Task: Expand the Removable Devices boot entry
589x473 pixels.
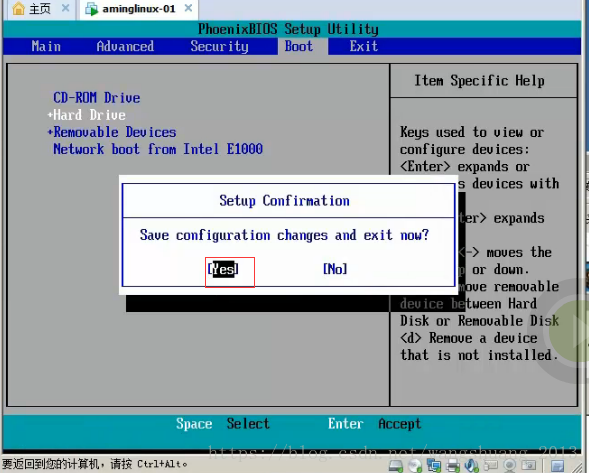Action: tap(112, 132)
